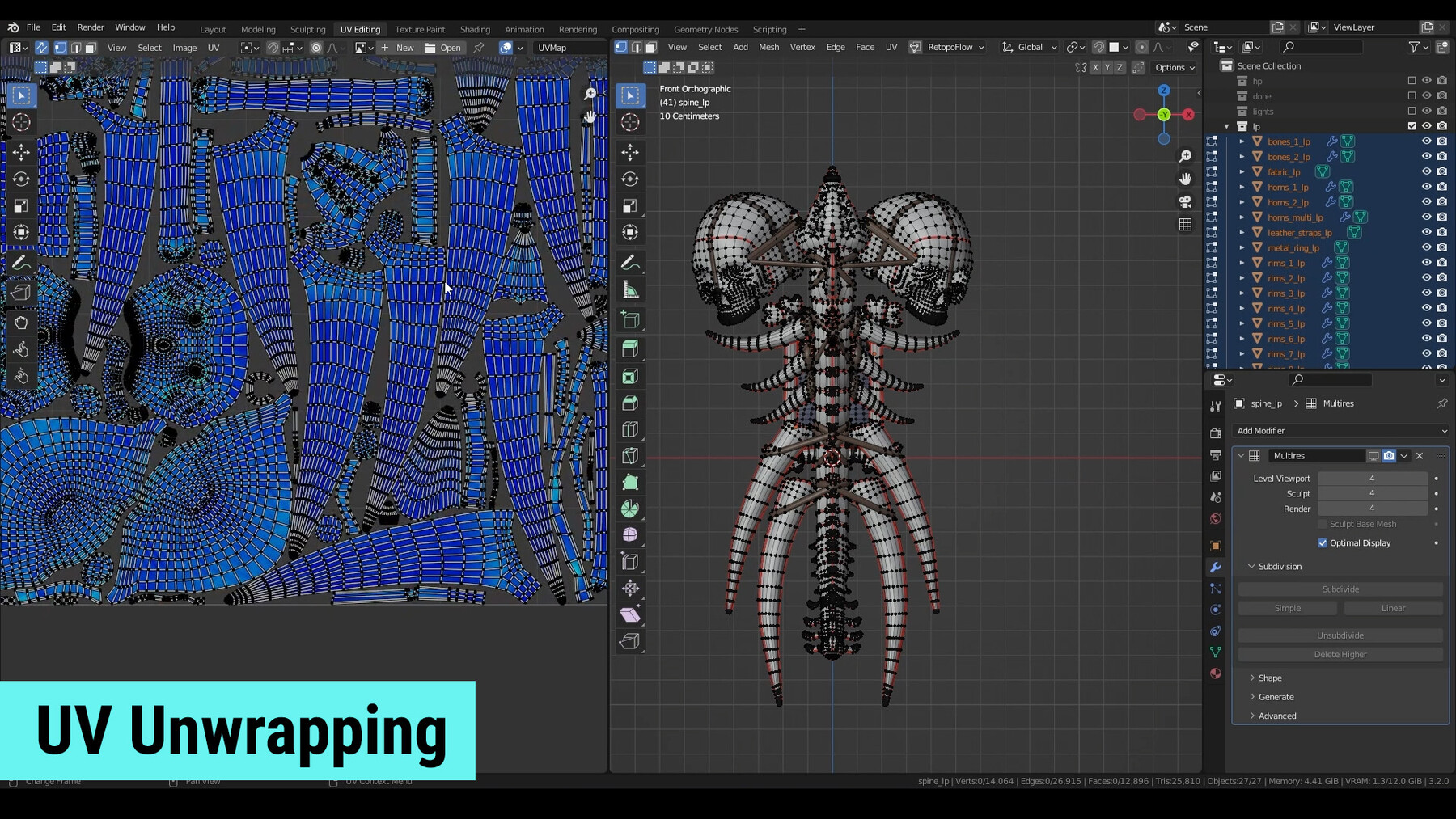Hide fabric_lp using its eye toggle
The height and width of the screenshot is (819, 1456).
pos(1427,172)
